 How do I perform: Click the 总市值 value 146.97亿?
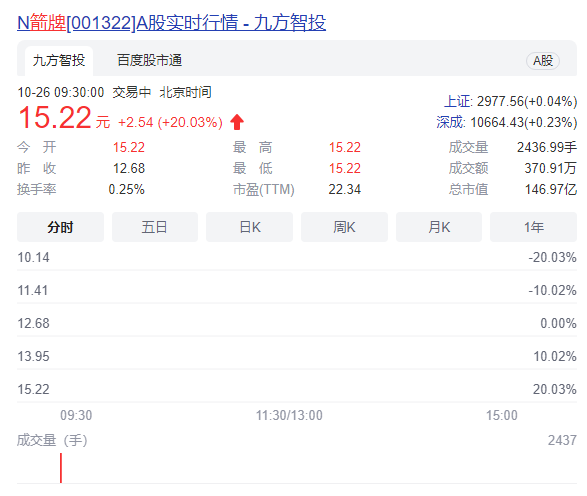pos(551,189)
